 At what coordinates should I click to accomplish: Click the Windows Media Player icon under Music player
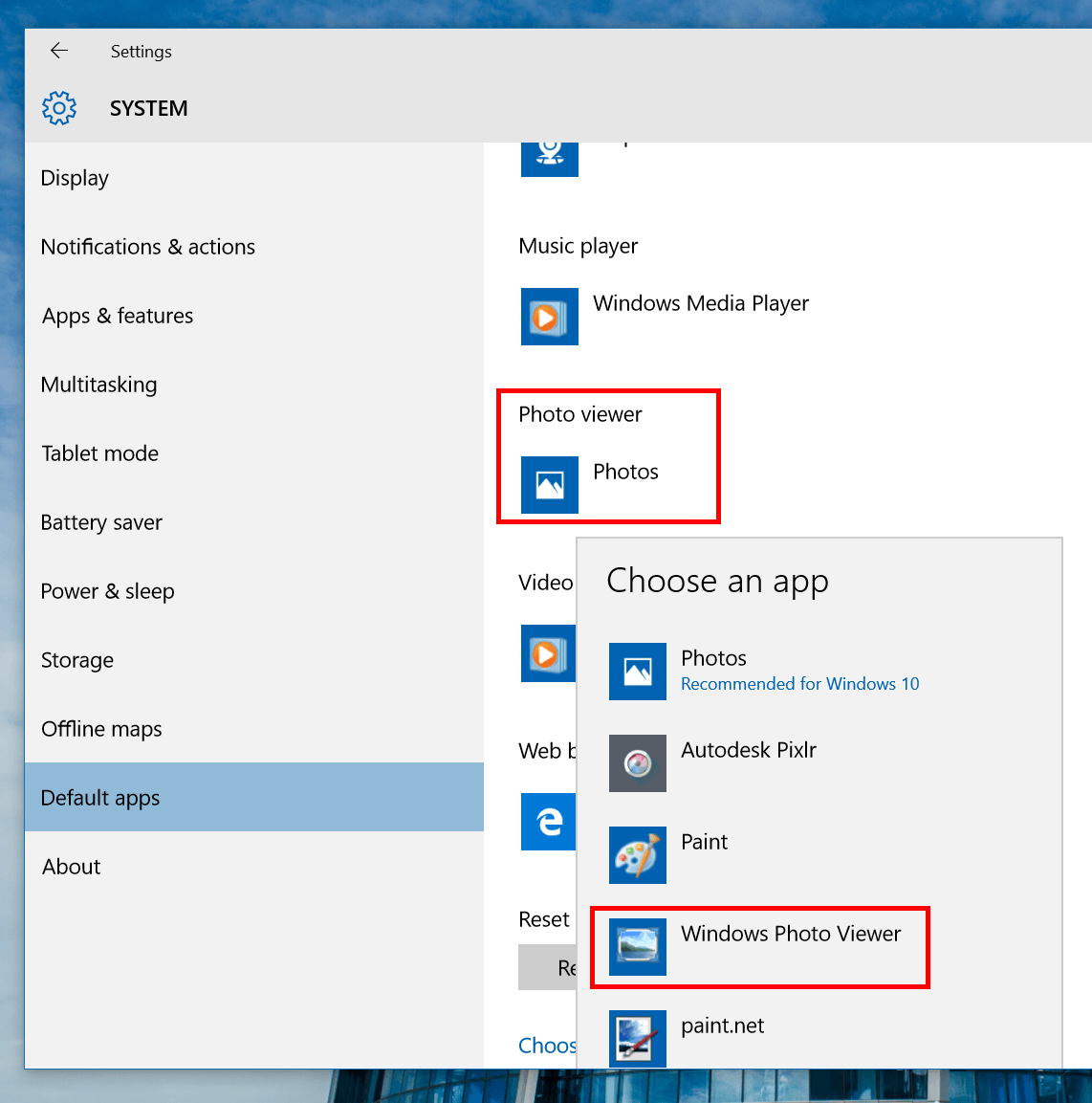click(549, 317)
